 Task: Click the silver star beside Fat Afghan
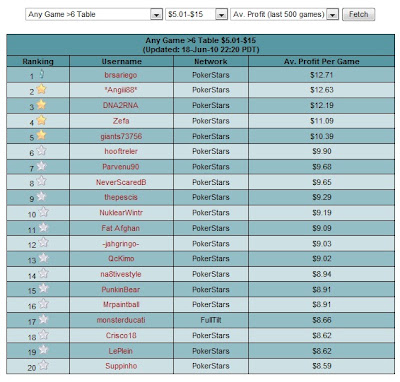[44, 227]
